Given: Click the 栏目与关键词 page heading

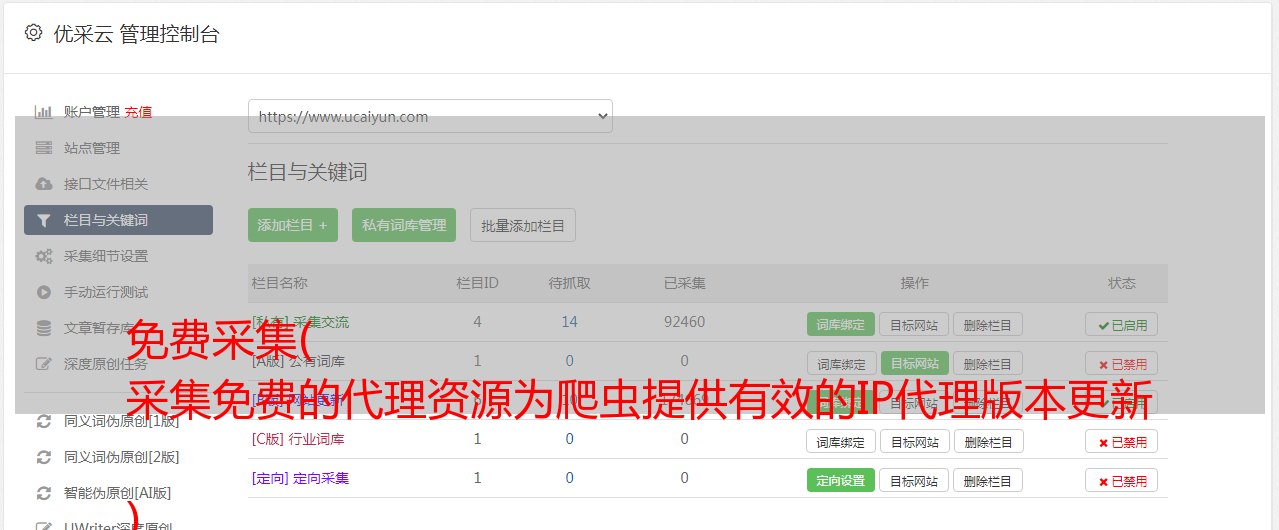Looking at the screenshot, I should point(308,172).
